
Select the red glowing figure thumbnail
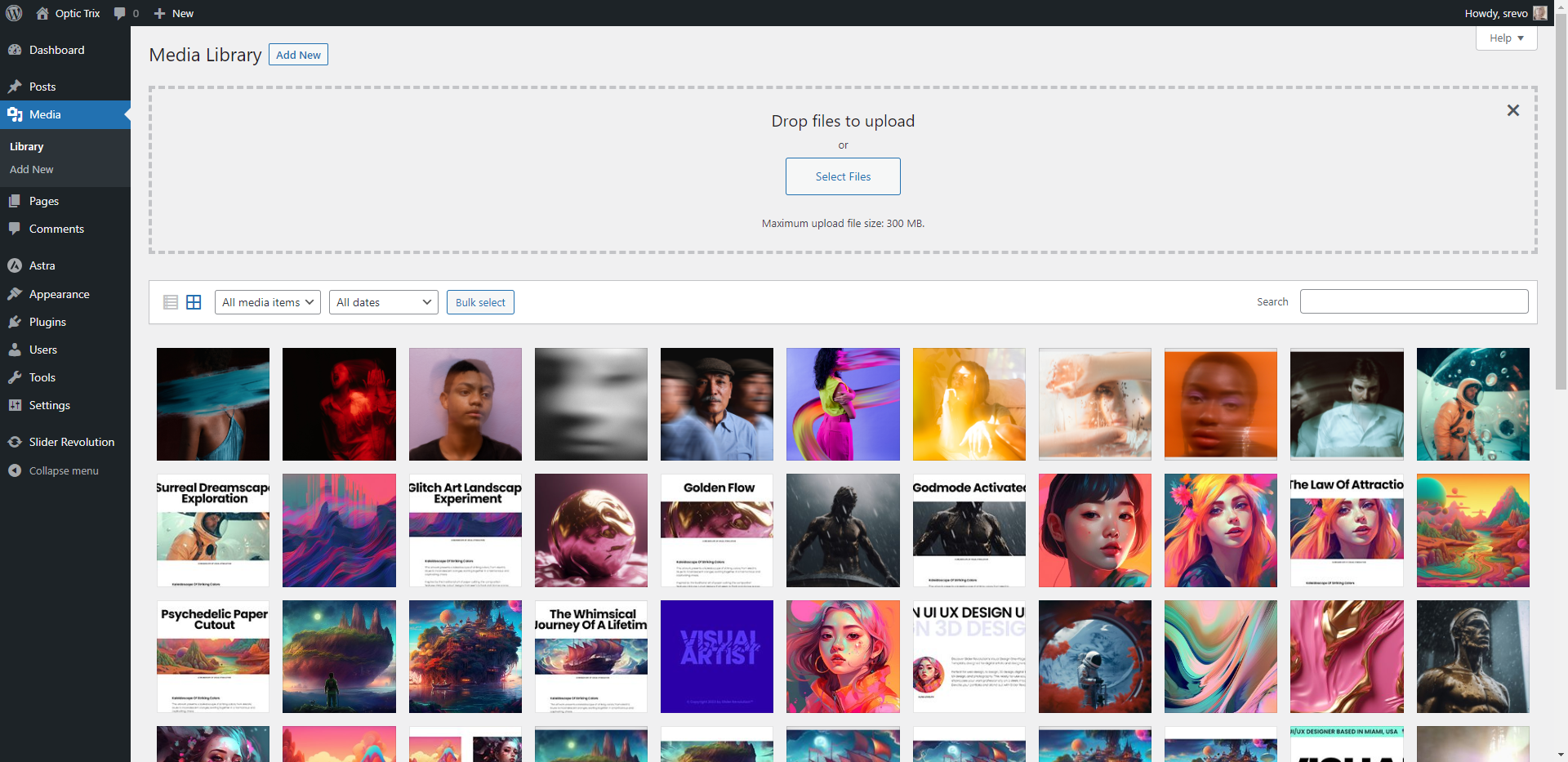(x=339, y=404)
